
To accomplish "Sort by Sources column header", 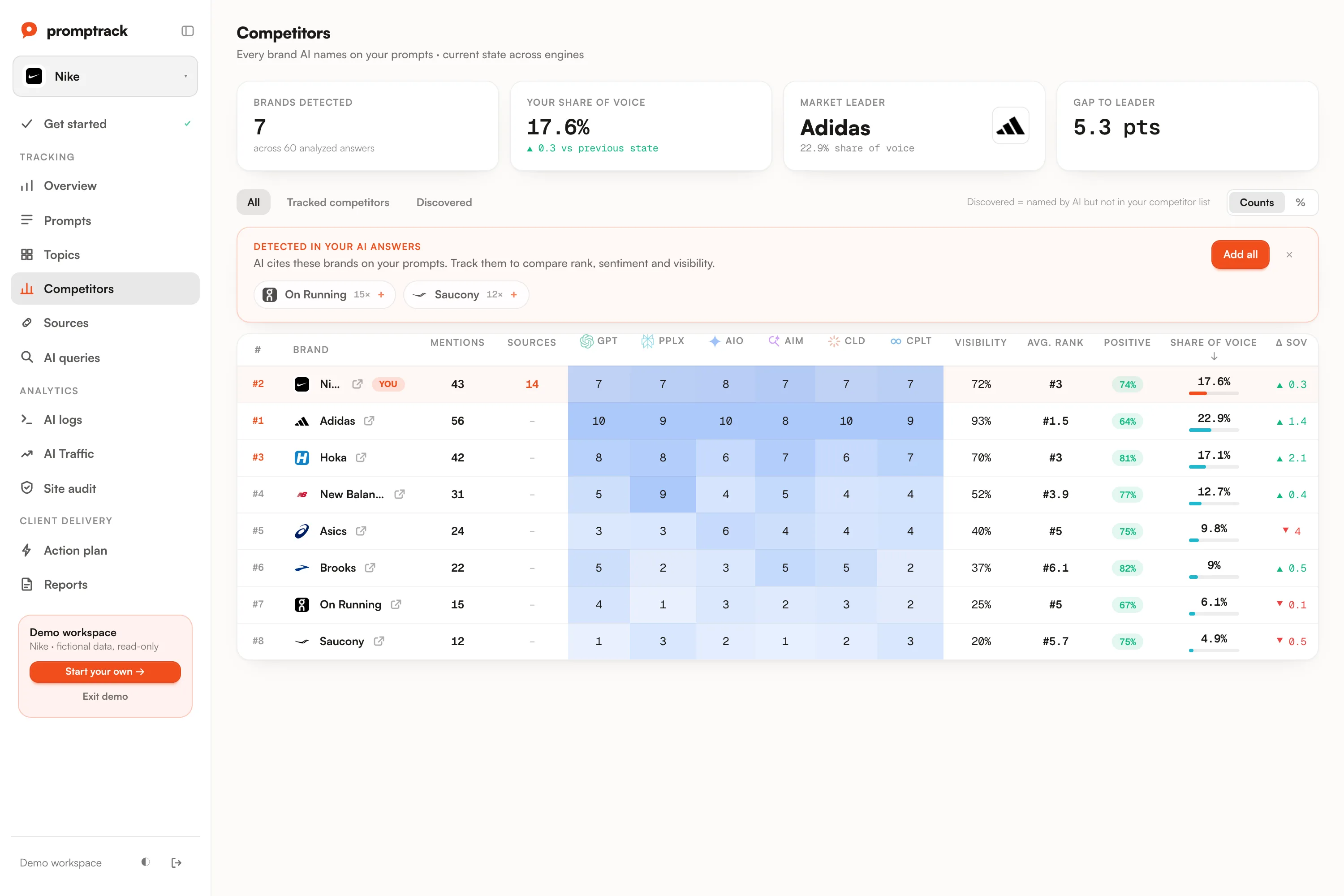I will coord(531,342).
